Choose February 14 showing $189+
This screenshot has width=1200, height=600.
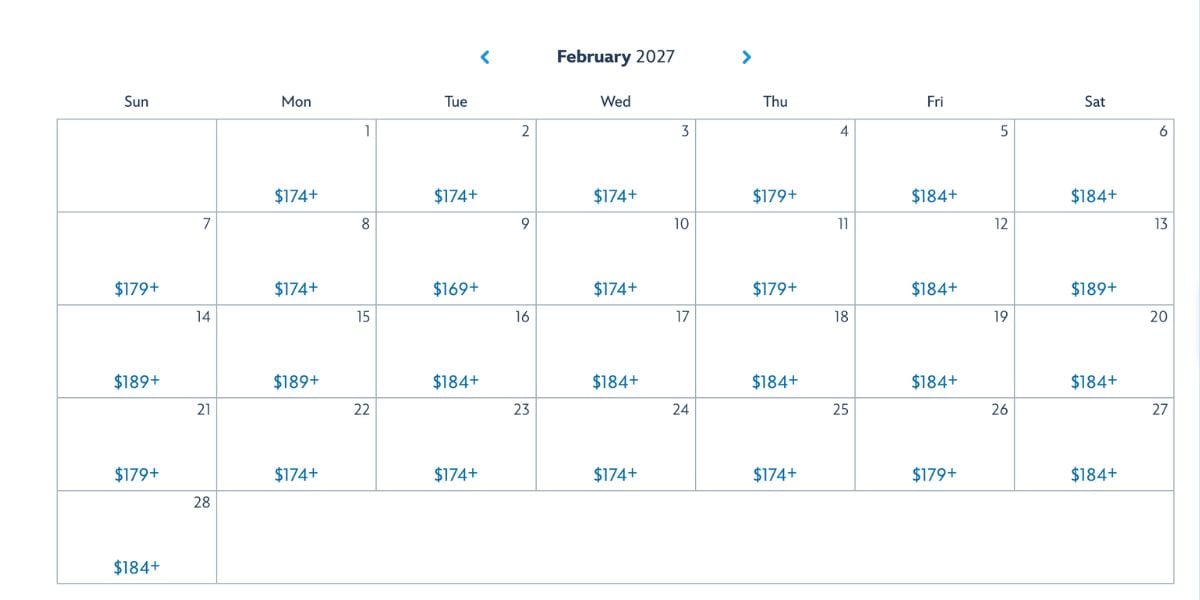pos(136,380)
